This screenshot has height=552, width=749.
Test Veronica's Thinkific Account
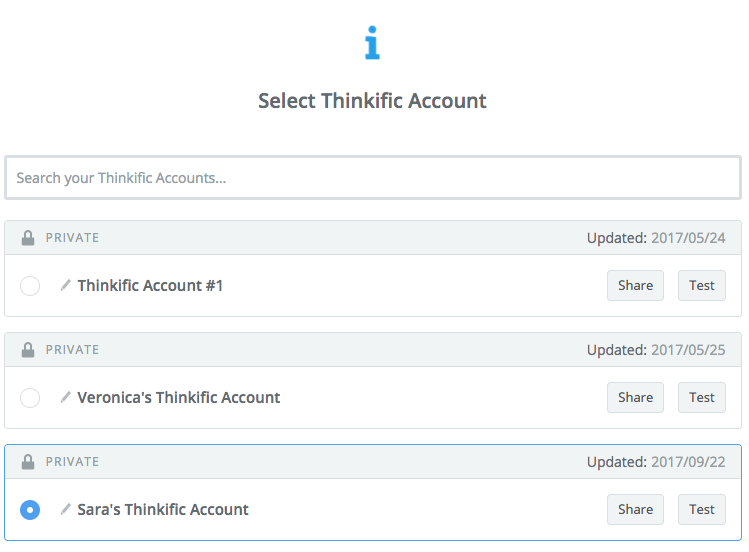coord(702,397)
